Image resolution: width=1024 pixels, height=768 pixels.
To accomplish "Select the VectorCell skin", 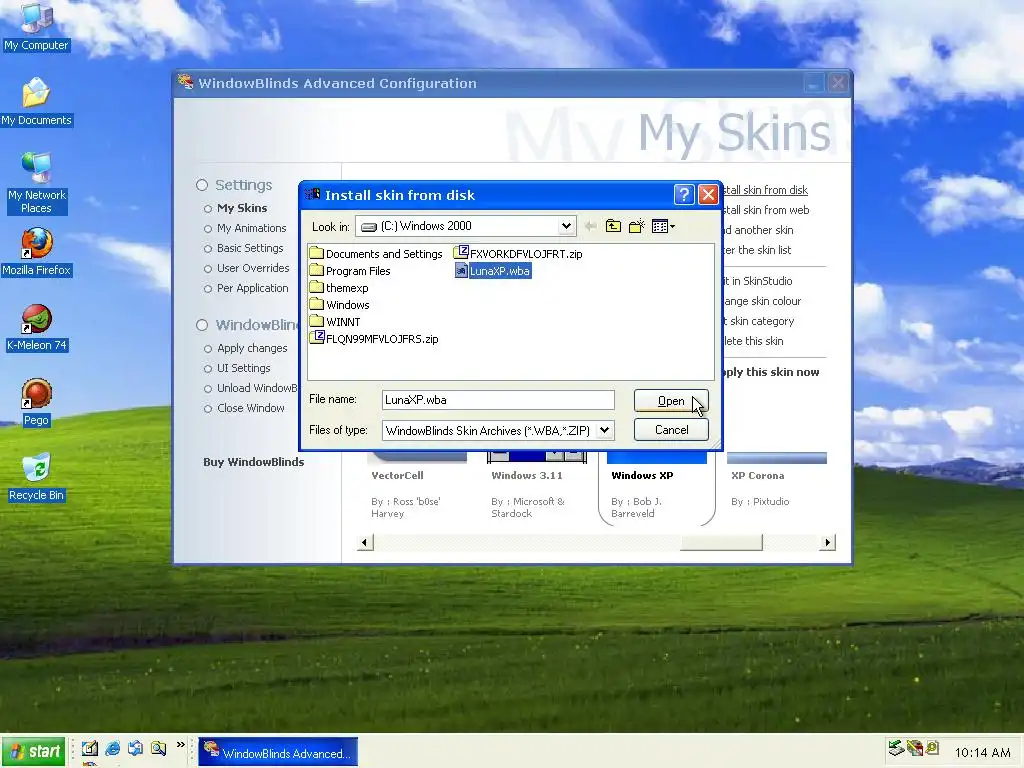I will click(418, 487).
